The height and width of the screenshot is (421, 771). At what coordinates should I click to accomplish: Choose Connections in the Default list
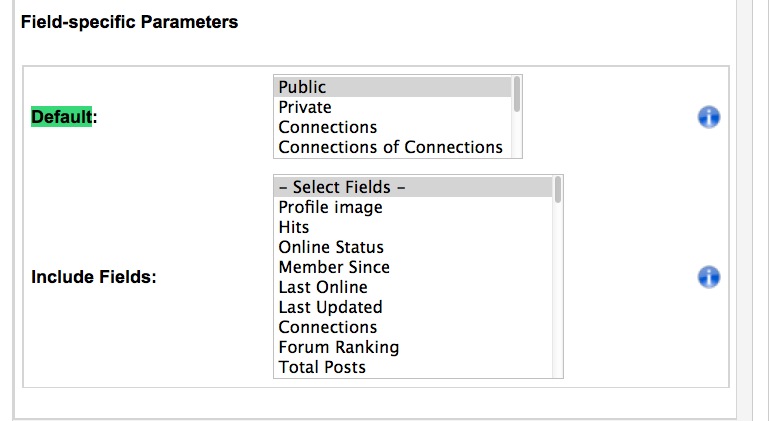392,127
